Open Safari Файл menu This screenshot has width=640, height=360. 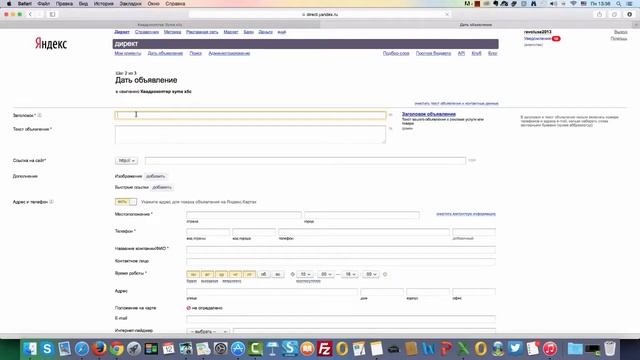click(44, 4)
